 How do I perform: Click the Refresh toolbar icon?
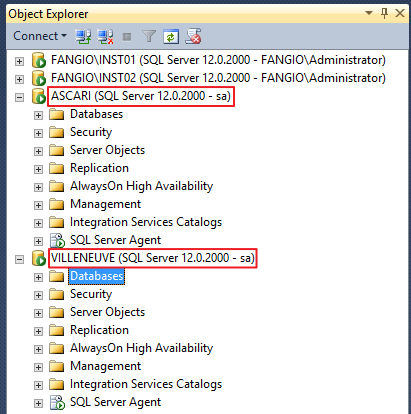(x=171, y=37)
